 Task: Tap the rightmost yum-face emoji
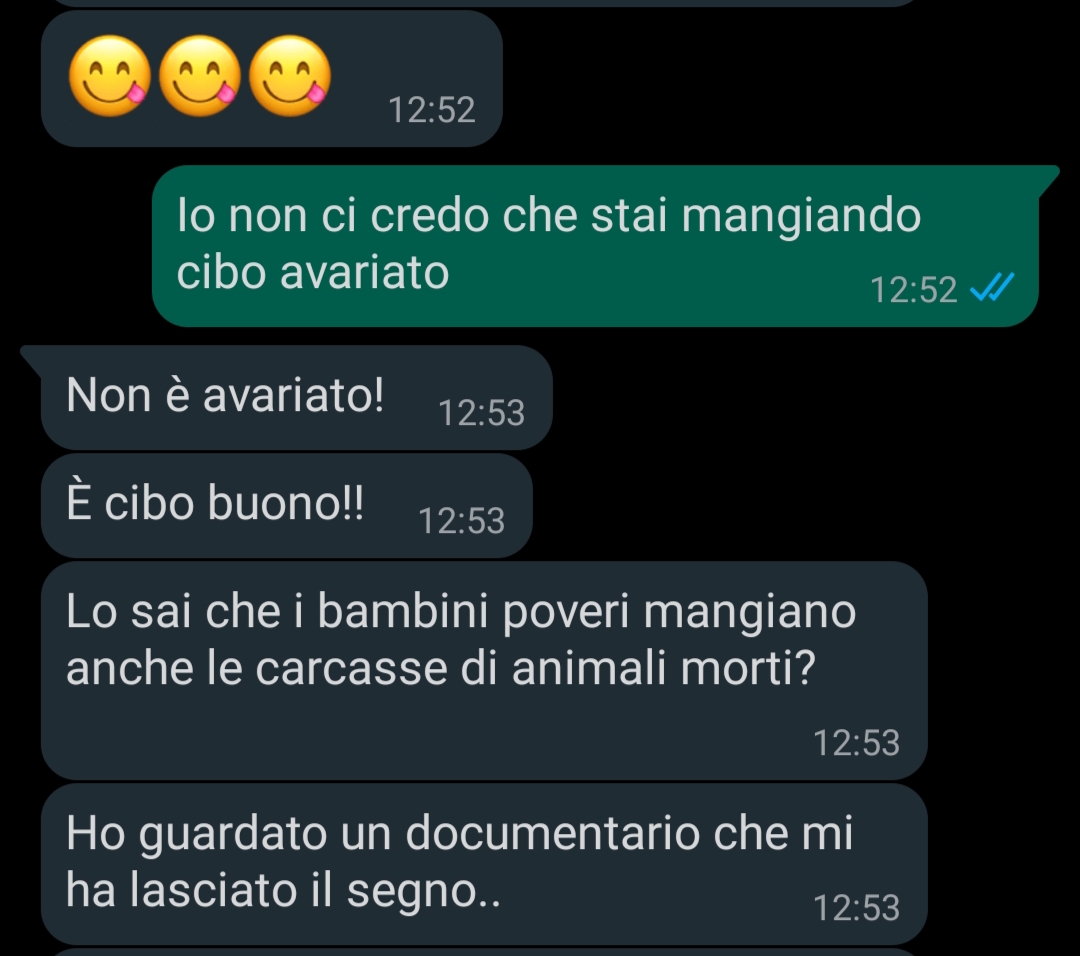tap(289, 76)
